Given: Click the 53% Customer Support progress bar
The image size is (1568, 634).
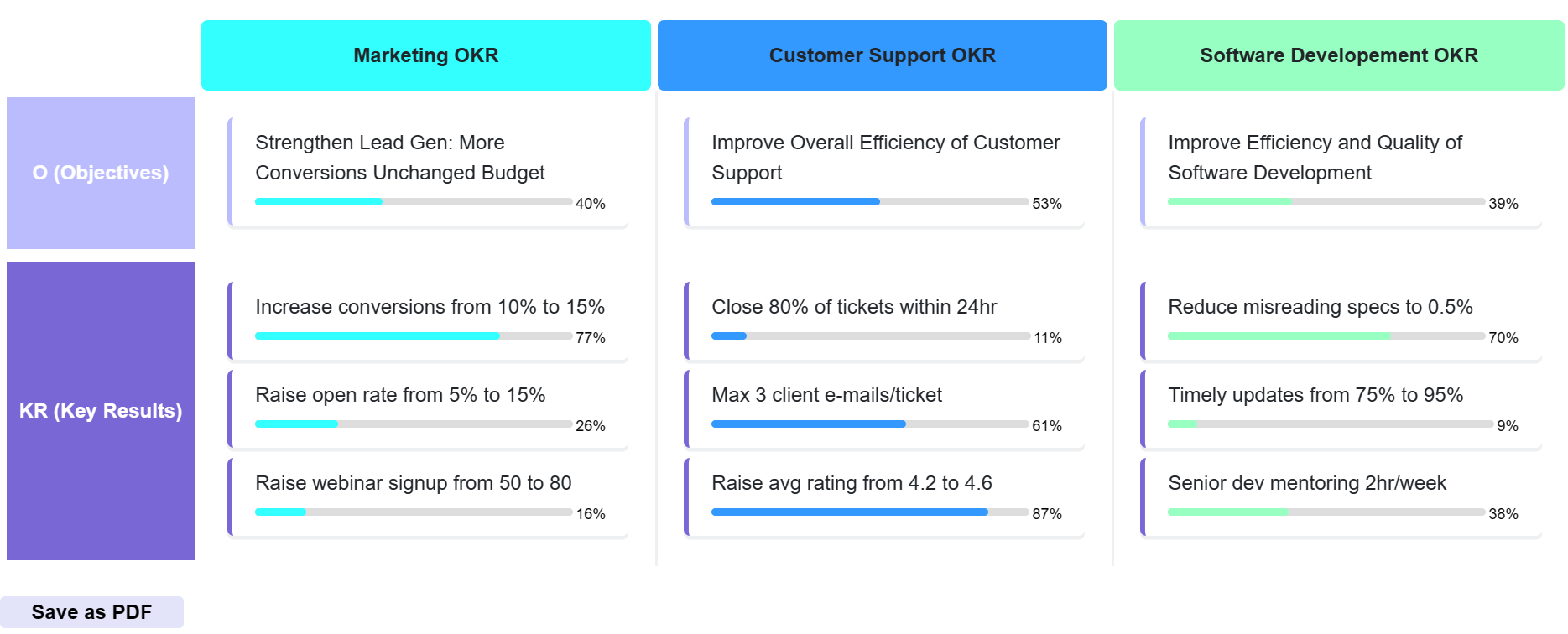Looking at the screenshot, I should pos(869,201).
